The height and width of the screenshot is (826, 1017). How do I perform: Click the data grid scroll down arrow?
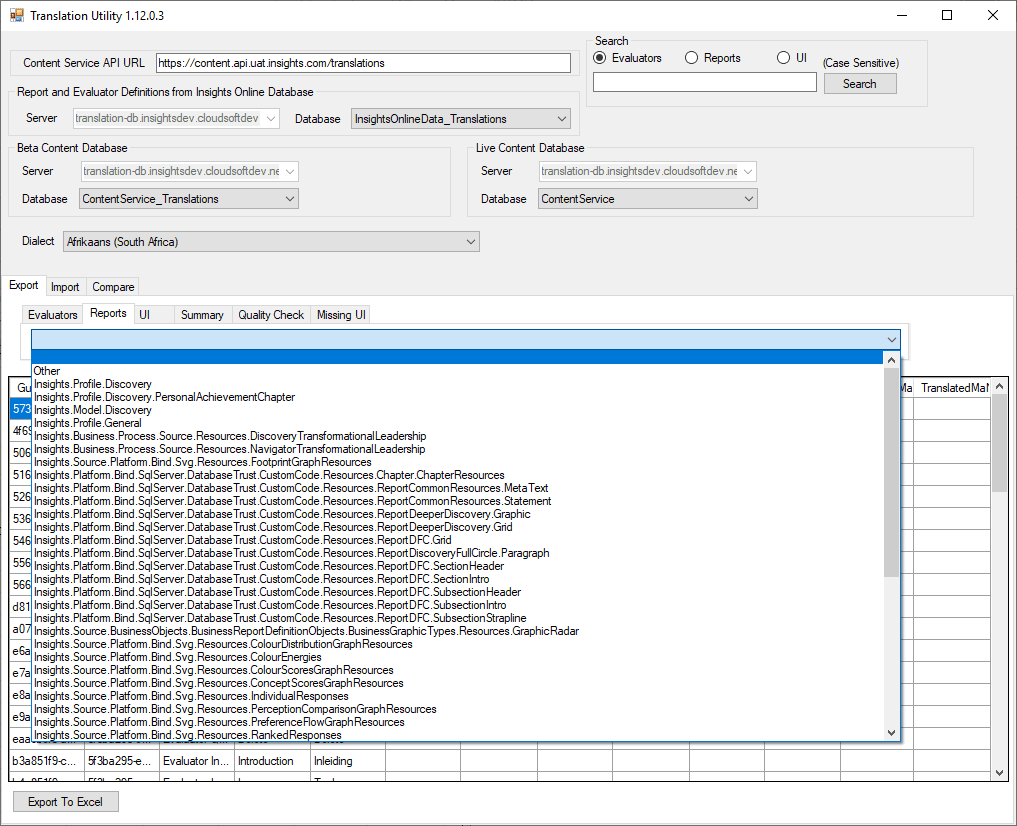tap(999, 772)
